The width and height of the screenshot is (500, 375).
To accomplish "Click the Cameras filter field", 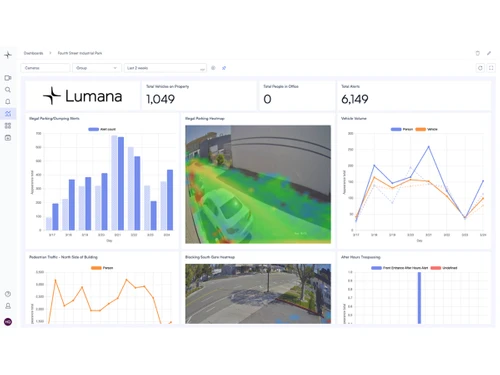I will pyautogui.click(x=45, y=68).
